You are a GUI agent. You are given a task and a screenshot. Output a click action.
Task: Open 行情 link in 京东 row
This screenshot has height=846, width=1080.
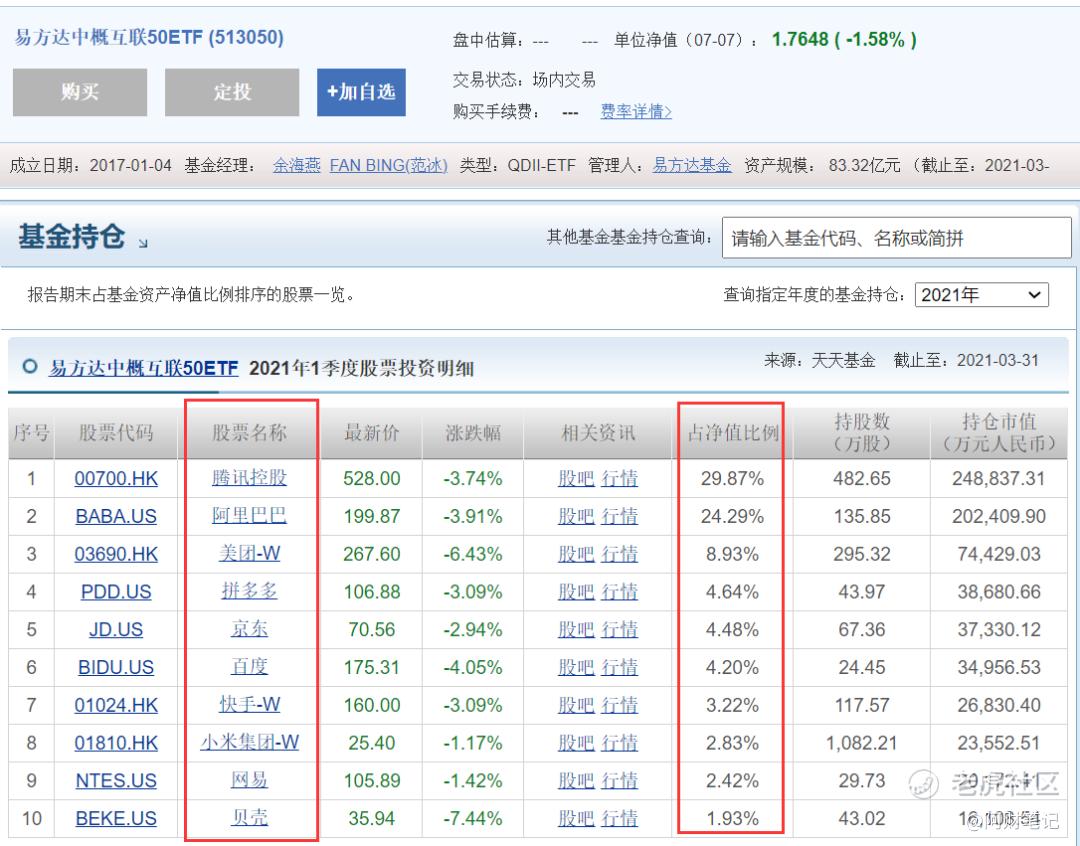(x=619, y=630)
